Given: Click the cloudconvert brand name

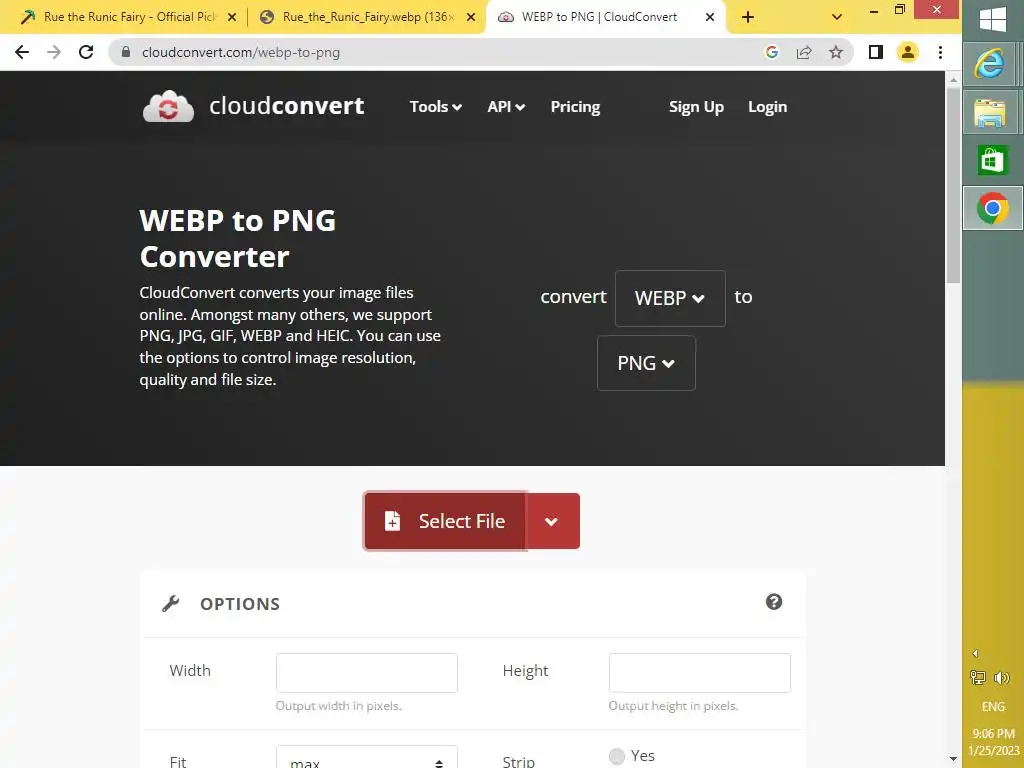Looking at the screenshot, I should click(x=287, y=106).
